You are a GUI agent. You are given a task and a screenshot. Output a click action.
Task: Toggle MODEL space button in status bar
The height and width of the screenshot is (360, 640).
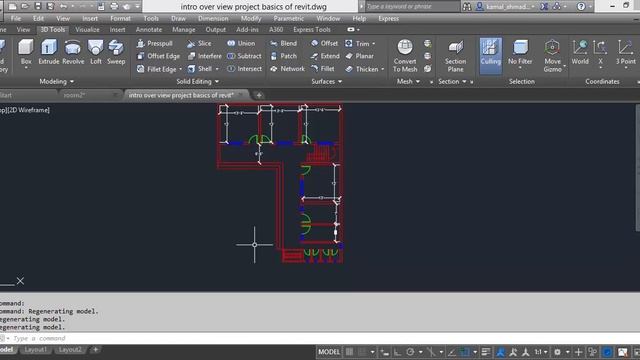[x=329, y=352]
